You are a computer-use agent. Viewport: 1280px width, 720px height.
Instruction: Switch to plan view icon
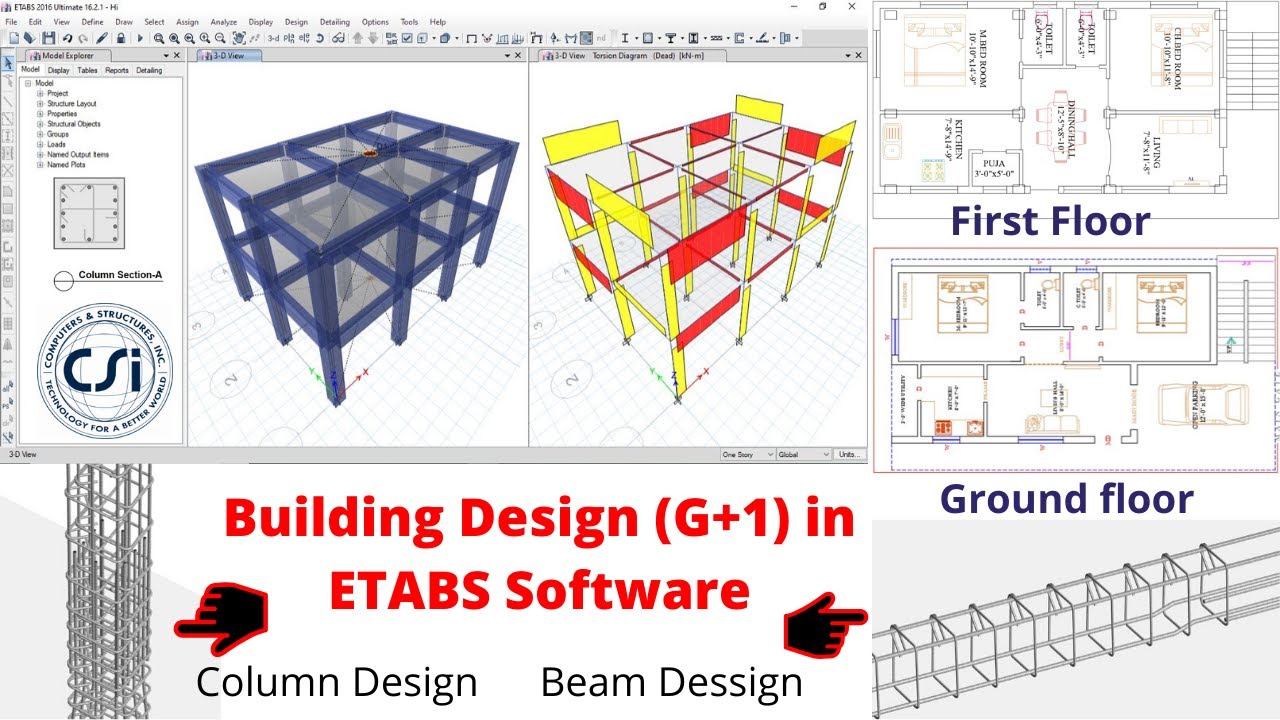(x=289, y=38)
